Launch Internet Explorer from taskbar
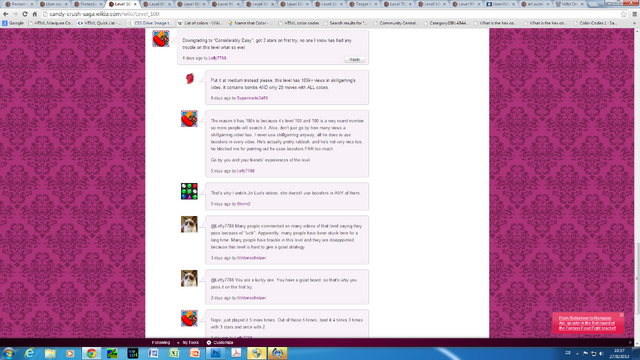 tap(29, 353)
